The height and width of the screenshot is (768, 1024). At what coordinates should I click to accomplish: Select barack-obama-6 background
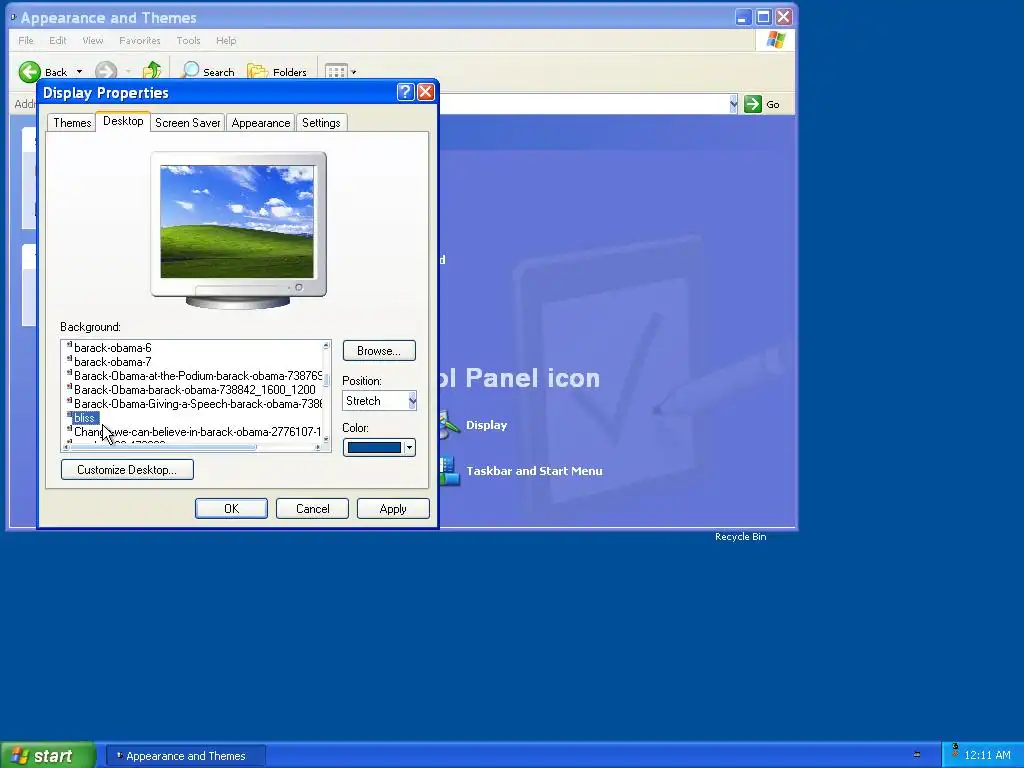coord(112,348)
